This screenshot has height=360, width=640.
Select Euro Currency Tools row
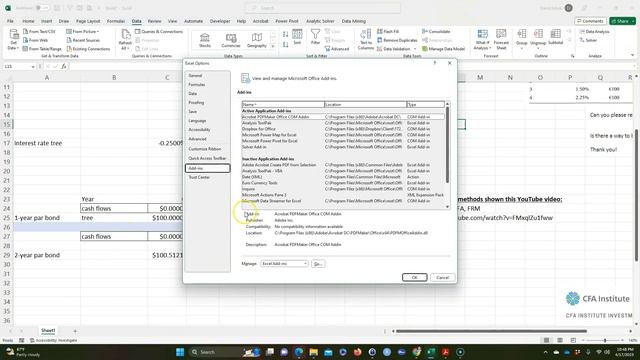[343, 183]
